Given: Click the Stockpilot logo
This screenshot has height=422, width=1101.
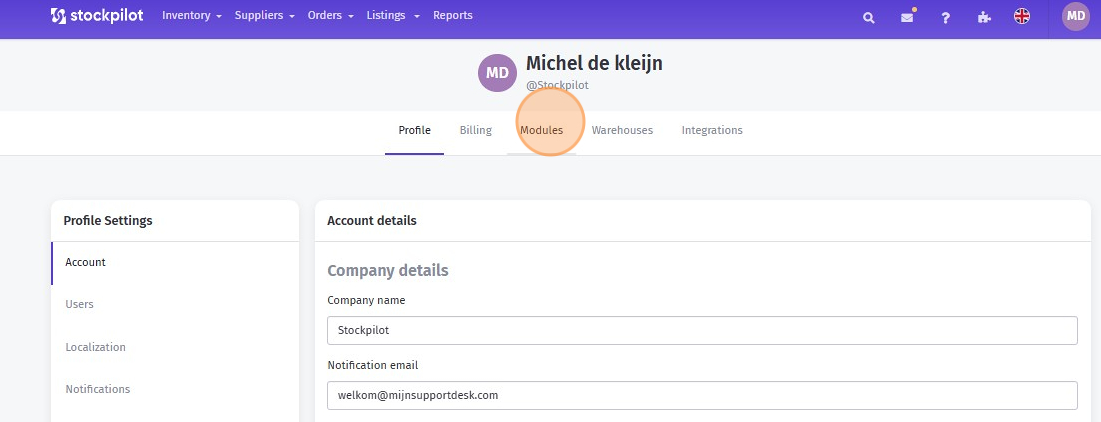Looking at the screenshot, I should coord(98,16).
